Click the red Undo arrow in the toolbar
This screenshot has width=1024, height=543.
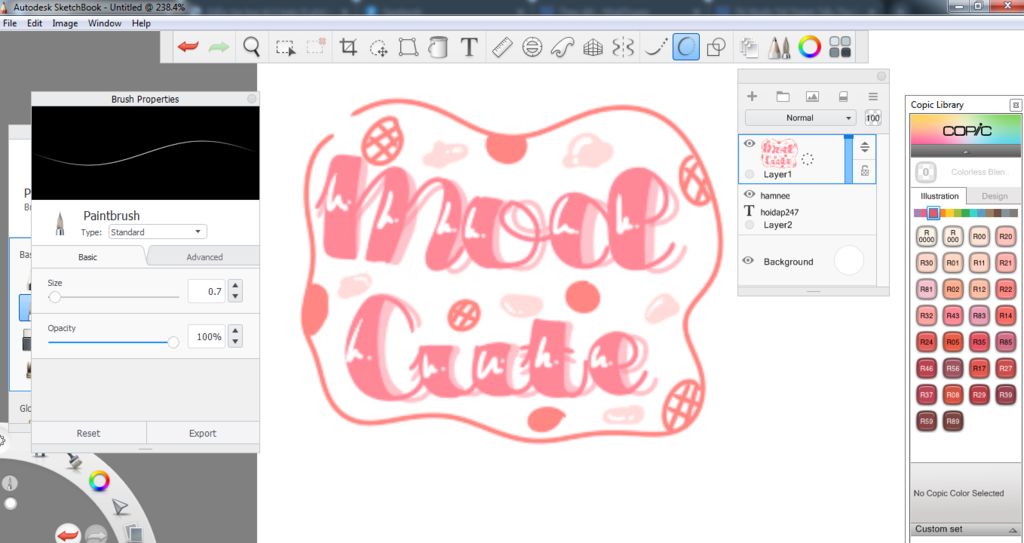point(188,47)
